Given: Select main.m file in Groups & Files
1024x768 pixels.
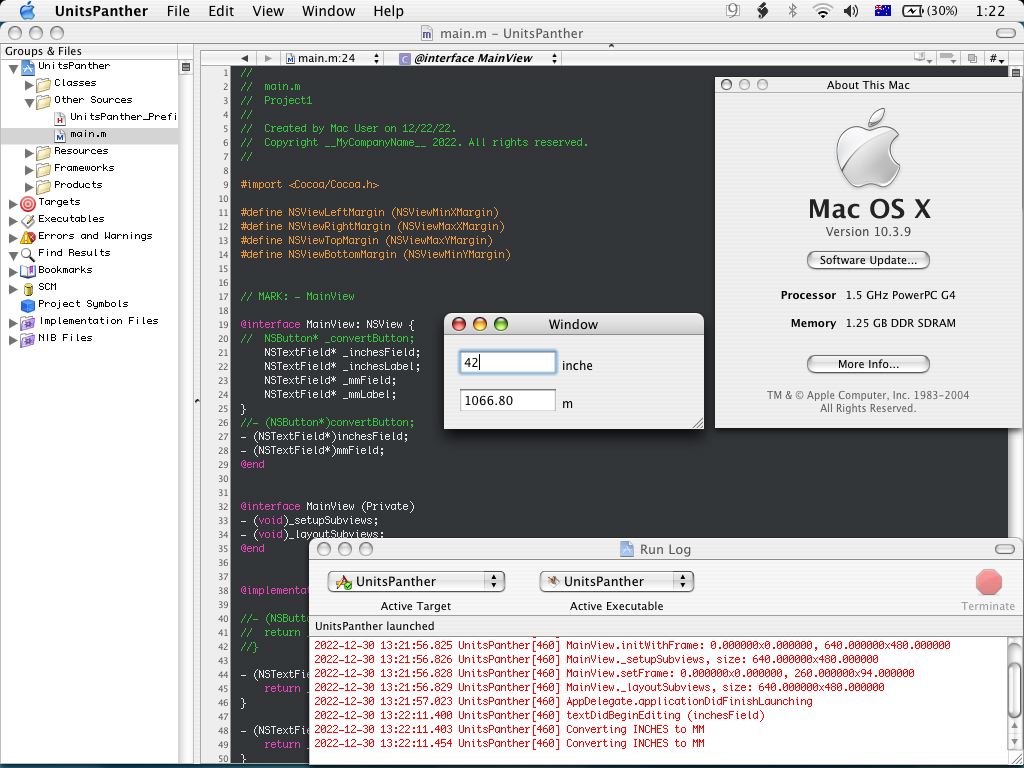Looking at the screenshot, I should point(88,134).
